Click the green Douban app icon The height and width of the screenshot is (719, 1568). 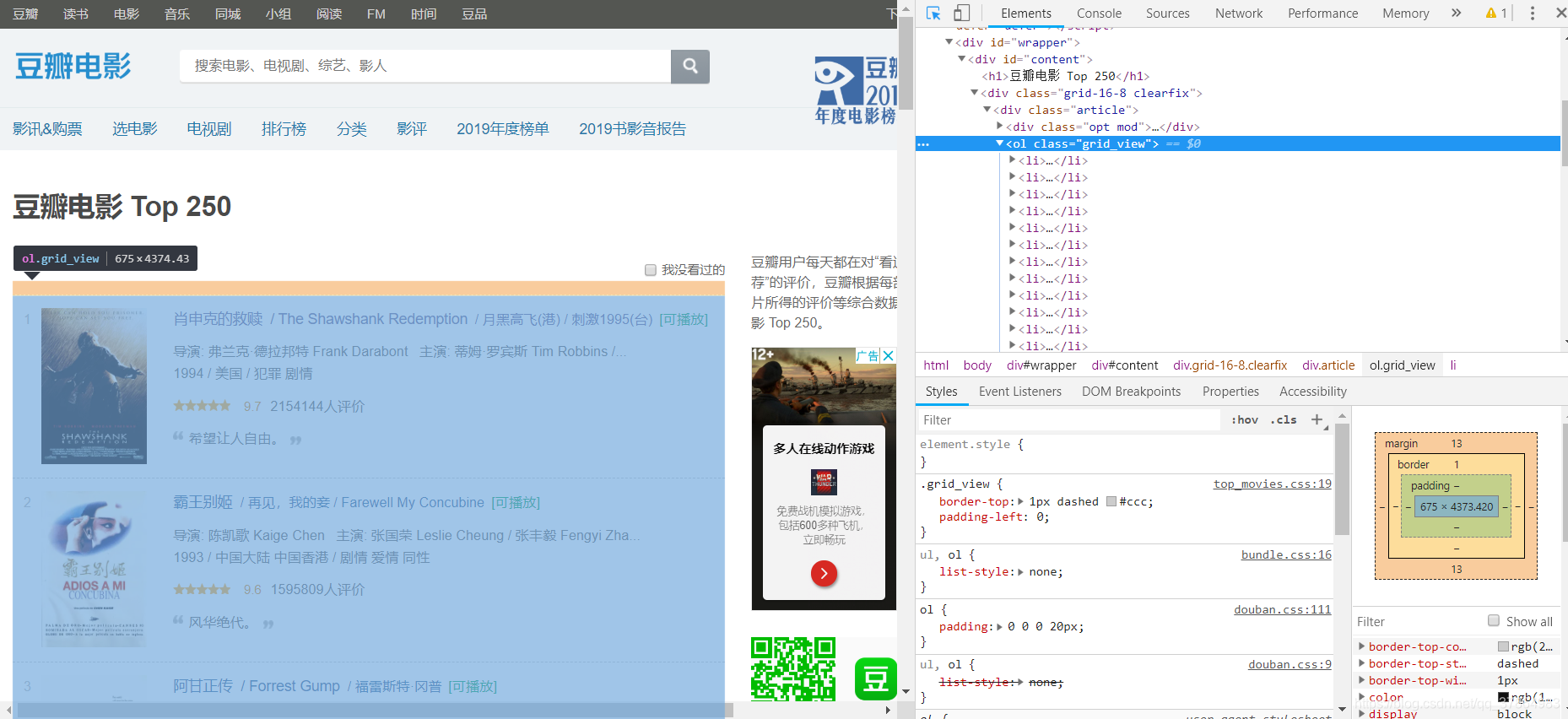tap(875, 678)
